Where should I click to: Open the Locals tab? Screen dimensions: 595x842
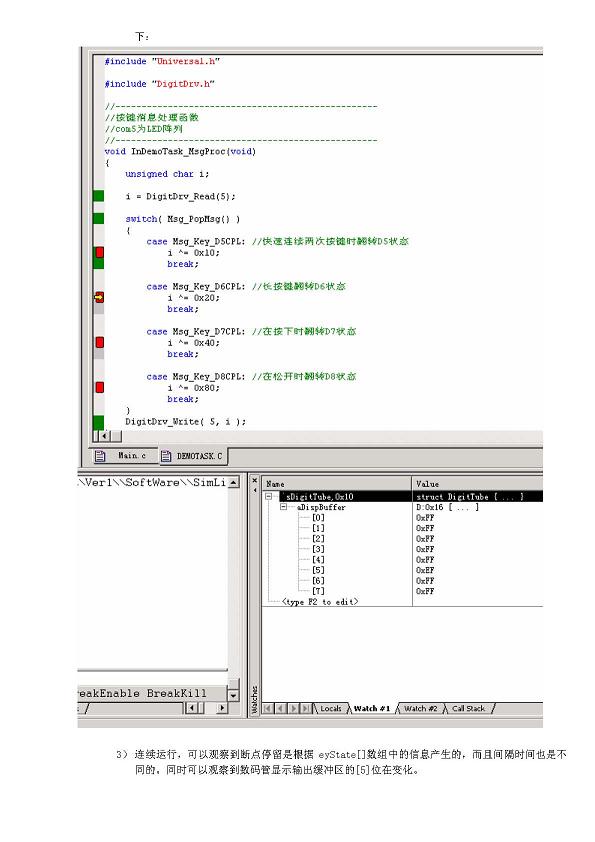(x=330, y=709)
